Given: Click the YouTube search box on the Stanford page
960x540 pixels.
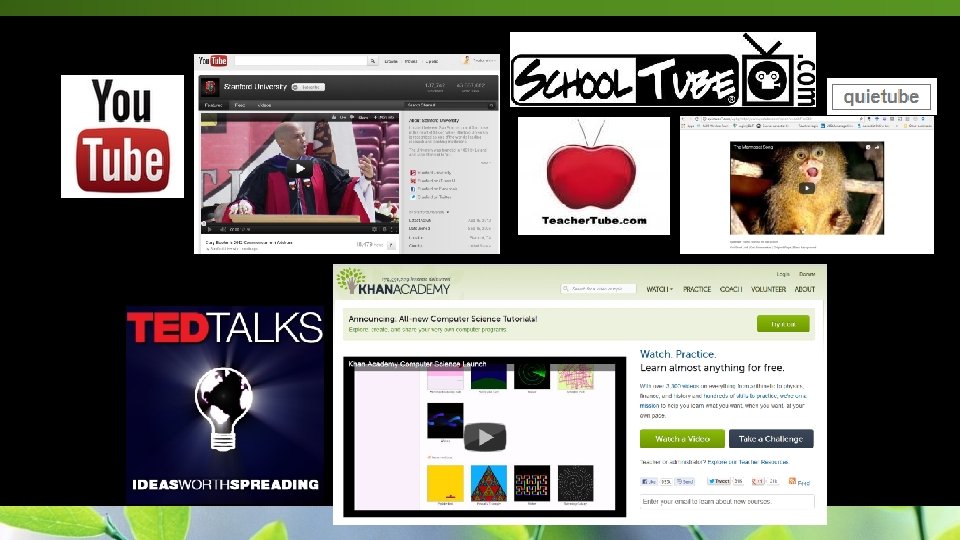Looking at the screenshot, I should 300,61.
